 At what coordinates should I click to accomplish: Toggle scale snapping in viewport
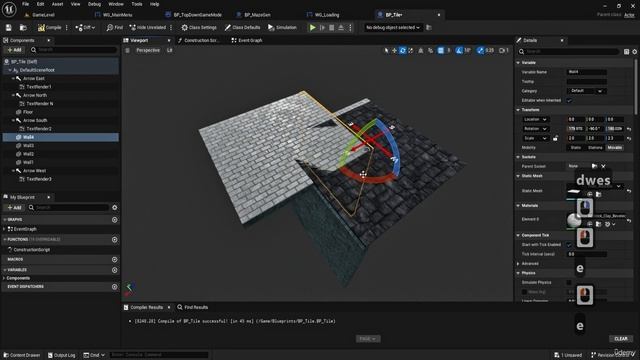click(x=480, y=50)
